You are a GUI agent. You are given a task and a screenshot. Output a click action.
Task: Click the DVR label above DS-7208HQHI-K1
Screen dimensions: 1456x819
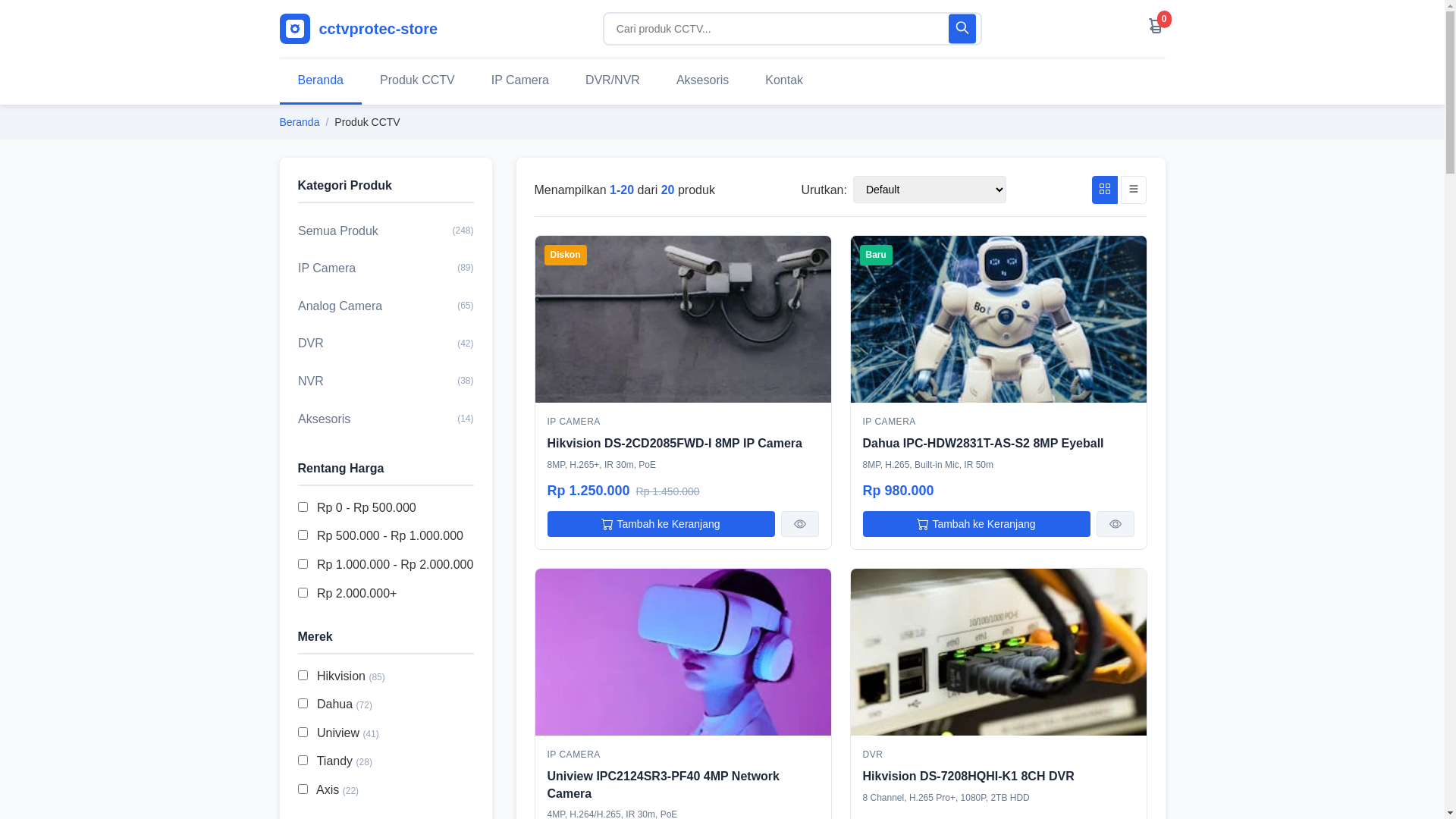pos(872,755)
